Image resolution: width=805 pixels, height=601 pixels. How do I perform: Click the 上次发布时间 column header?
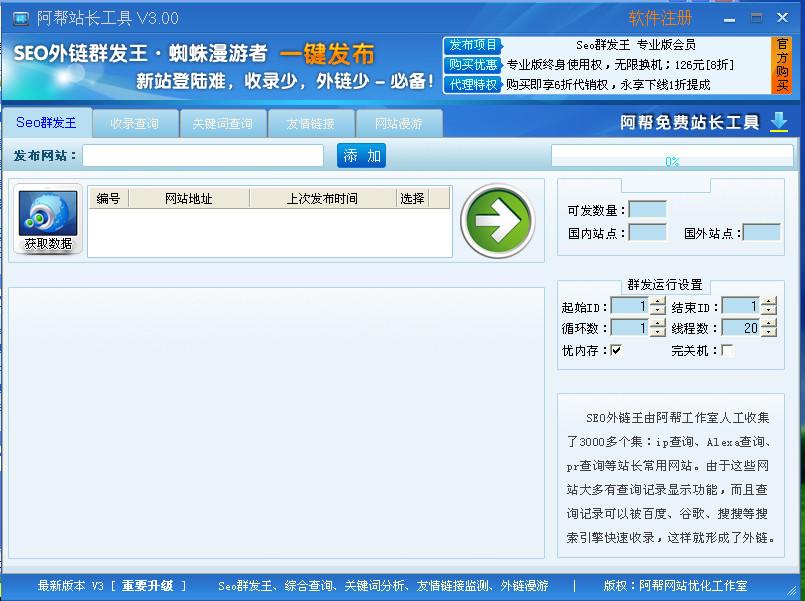pyautogui.click(x=321, y=198)
